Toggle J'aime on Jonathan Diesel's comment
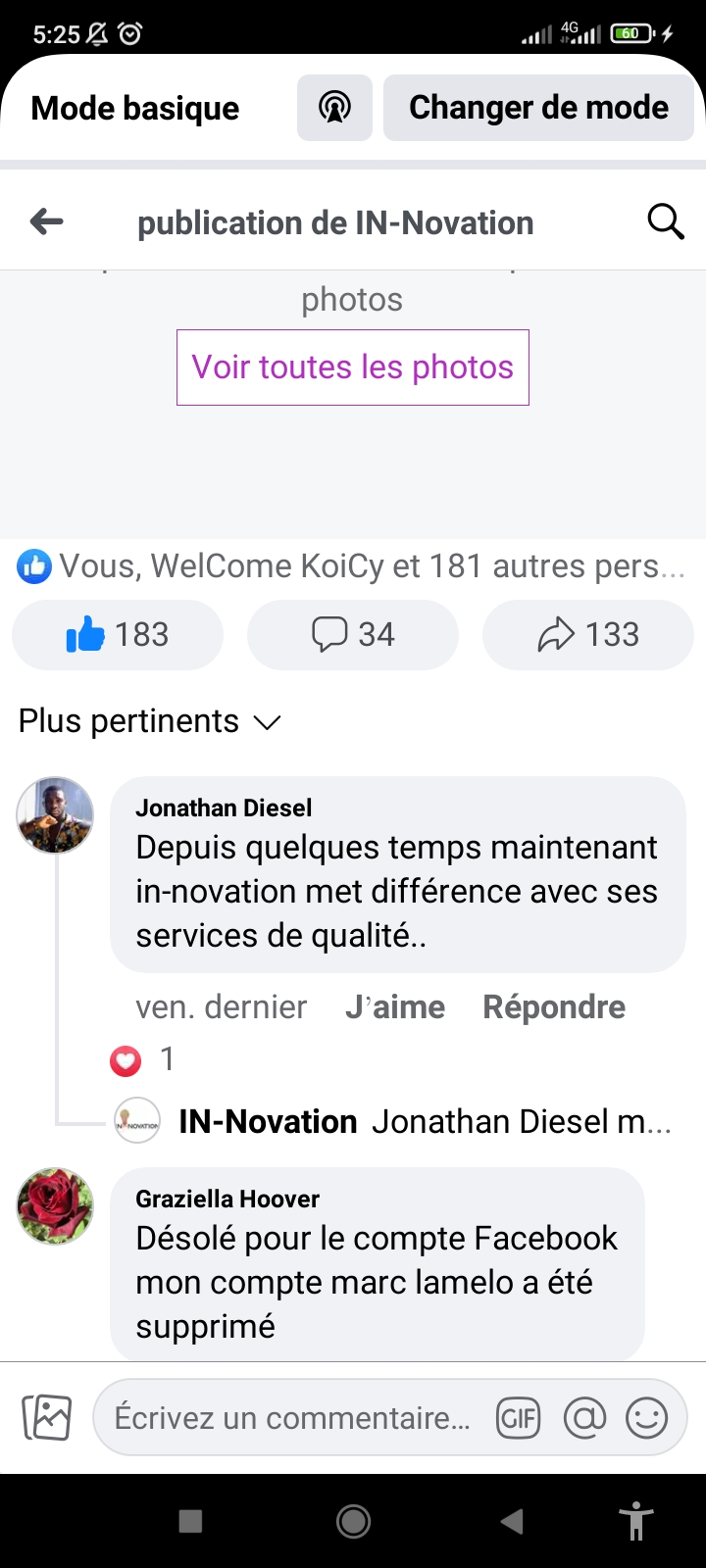This screenshot has height=1568, width=706. [x=395, y=1007]
